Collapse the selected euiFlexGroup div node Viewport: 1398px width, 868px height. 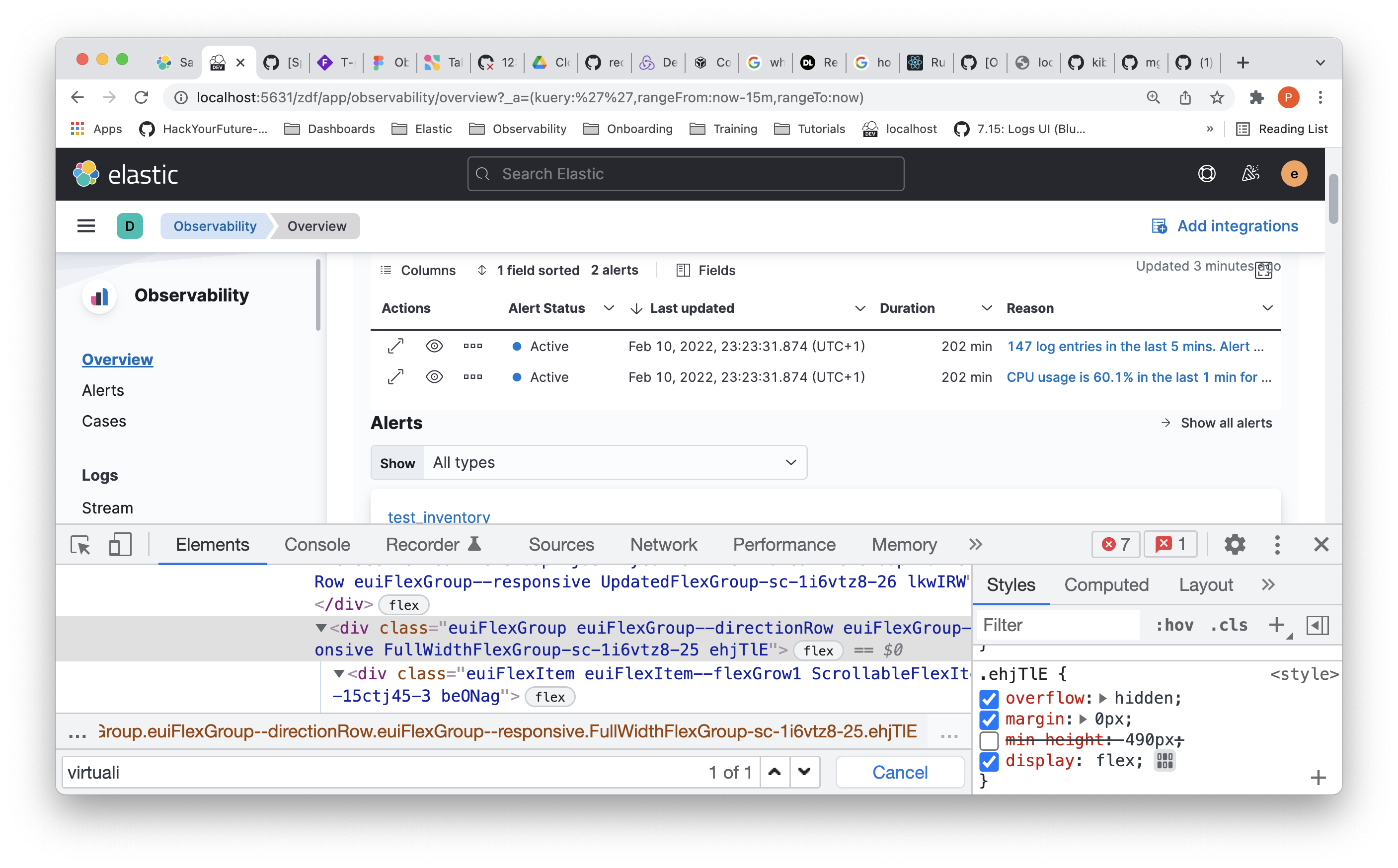coord(321,628)
